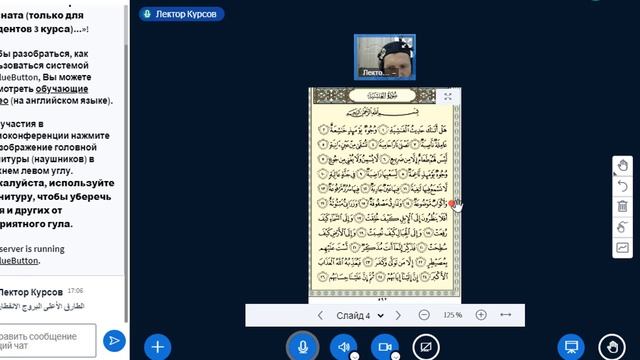The image size is (640, 360).
Task: Click the 17:06 chat timestamp
Action: 75,291
